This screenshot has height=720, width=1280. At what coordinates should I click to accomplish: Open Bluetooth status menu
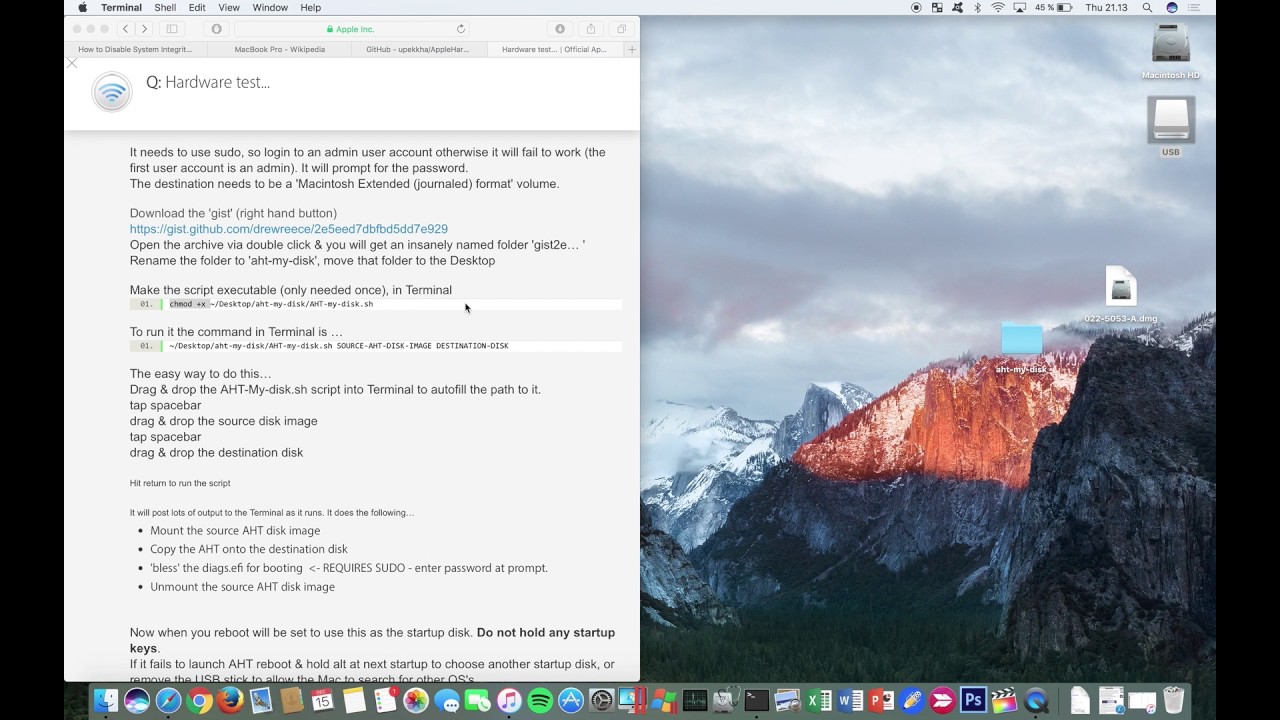pyautogui.click(x=977, y=7)
